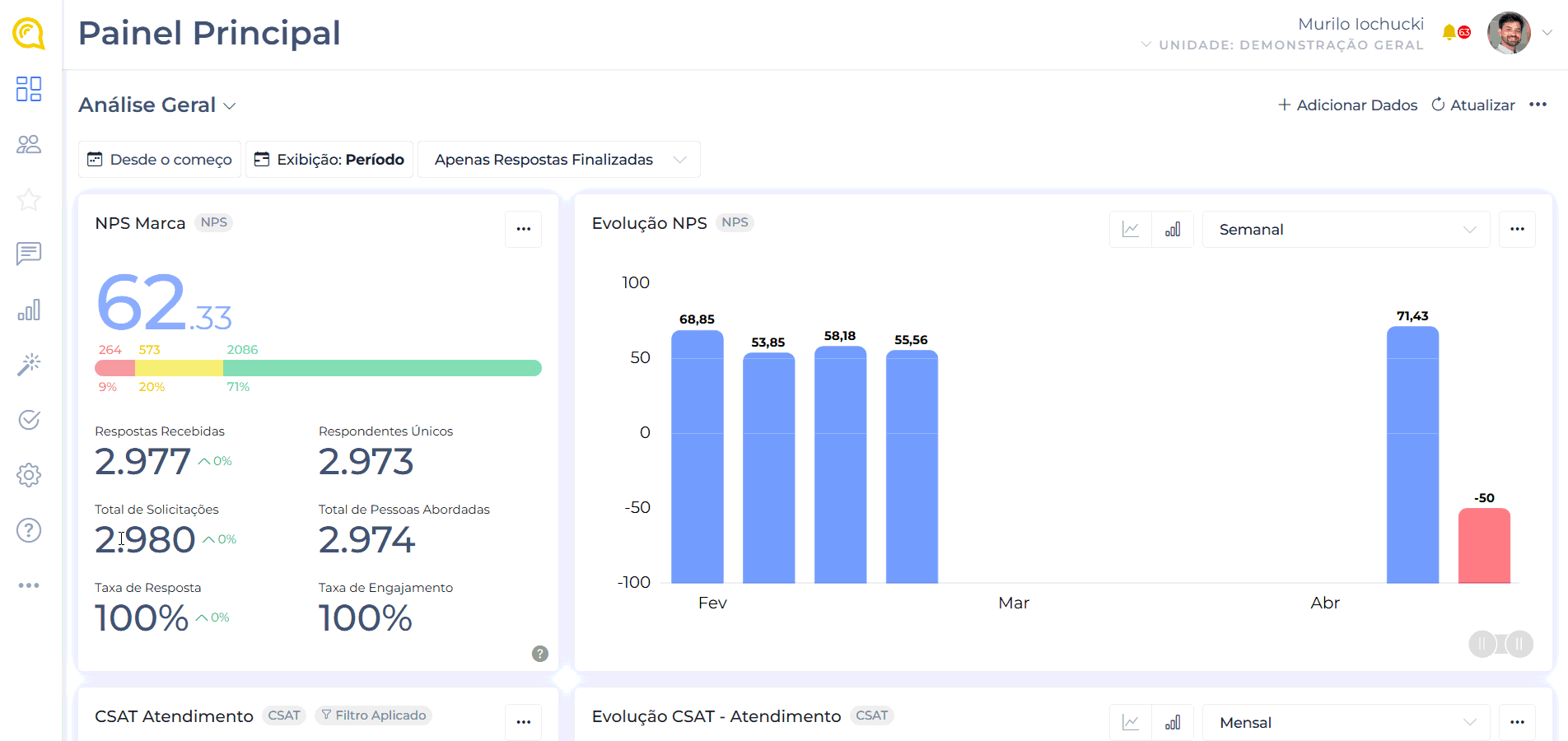Image resolution: width=1568 pixels, height=741 pixels.
Task: Click the chart range slider handle
Action: (1482, 644)
